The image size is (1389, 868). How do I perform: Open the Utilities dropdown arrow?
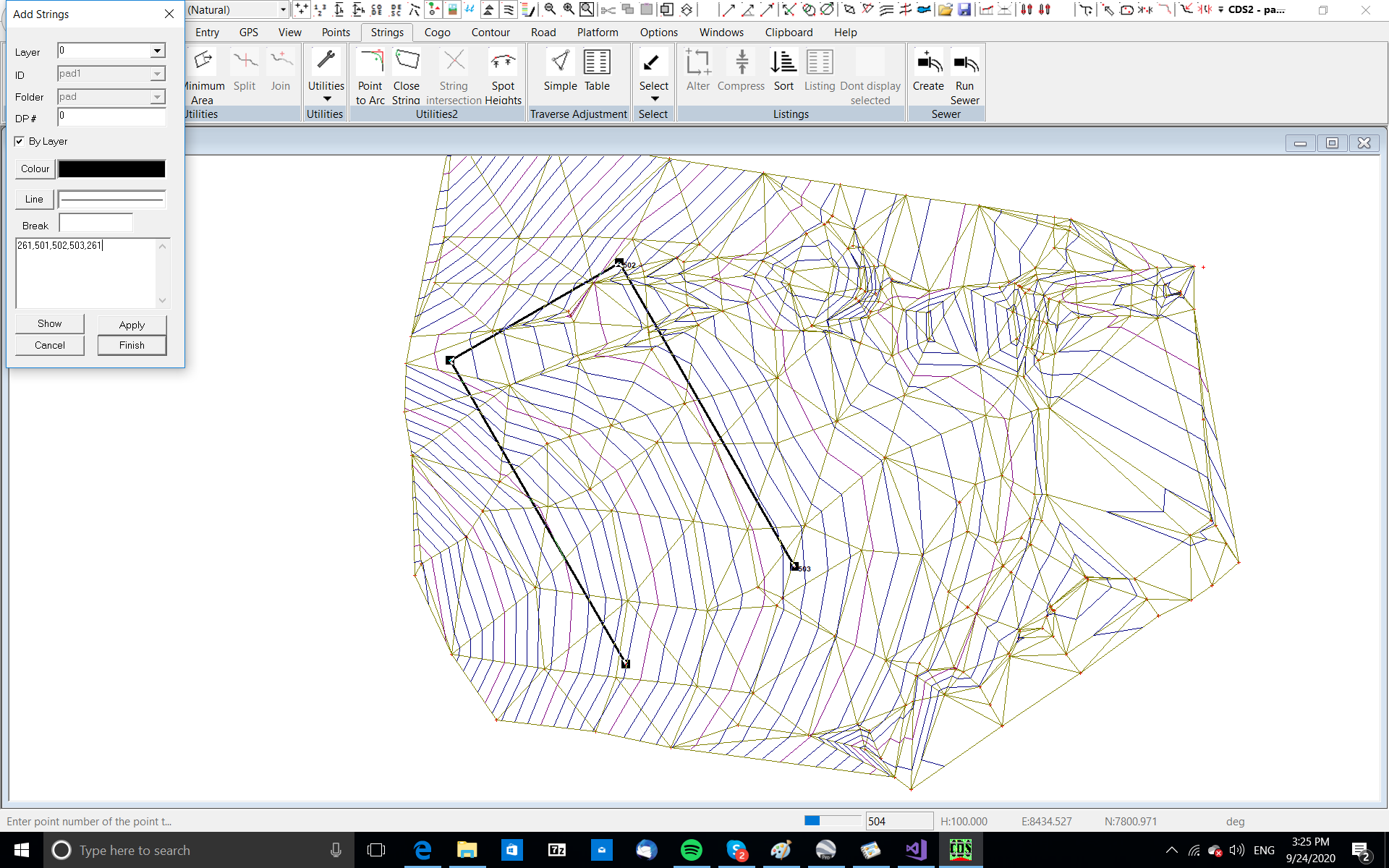(326, 99)
